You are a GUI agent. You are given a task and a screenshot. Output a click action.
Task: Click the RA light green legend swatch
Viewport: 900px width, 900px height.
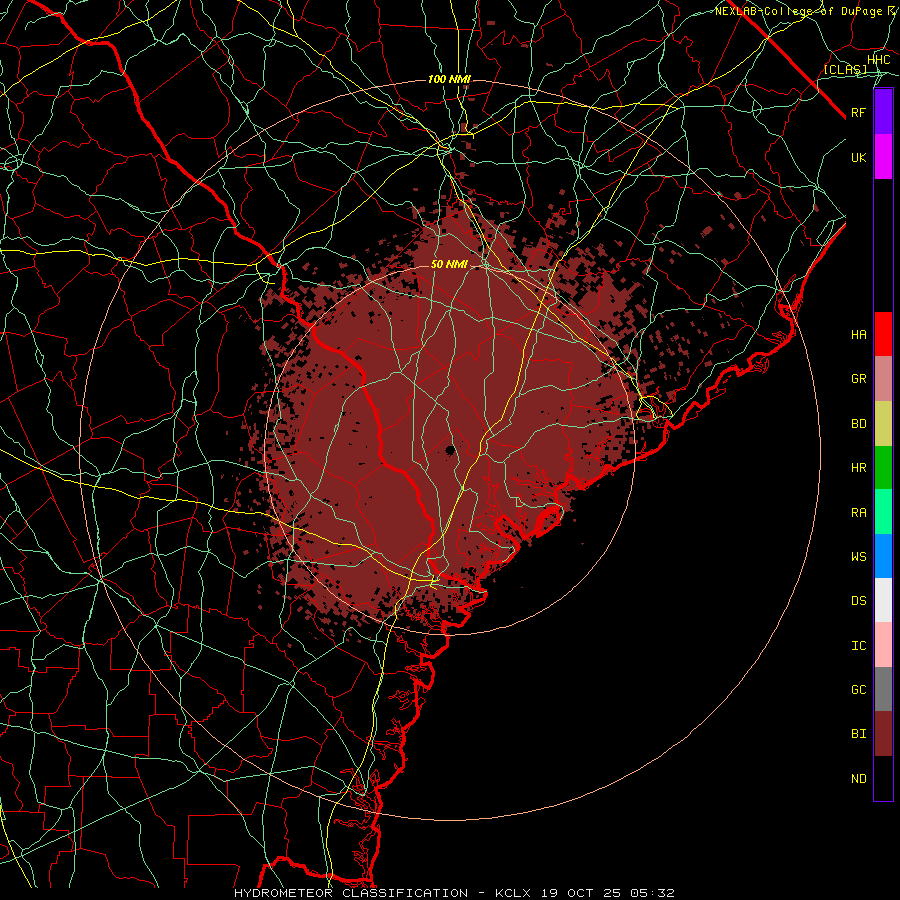pos(883,512)
